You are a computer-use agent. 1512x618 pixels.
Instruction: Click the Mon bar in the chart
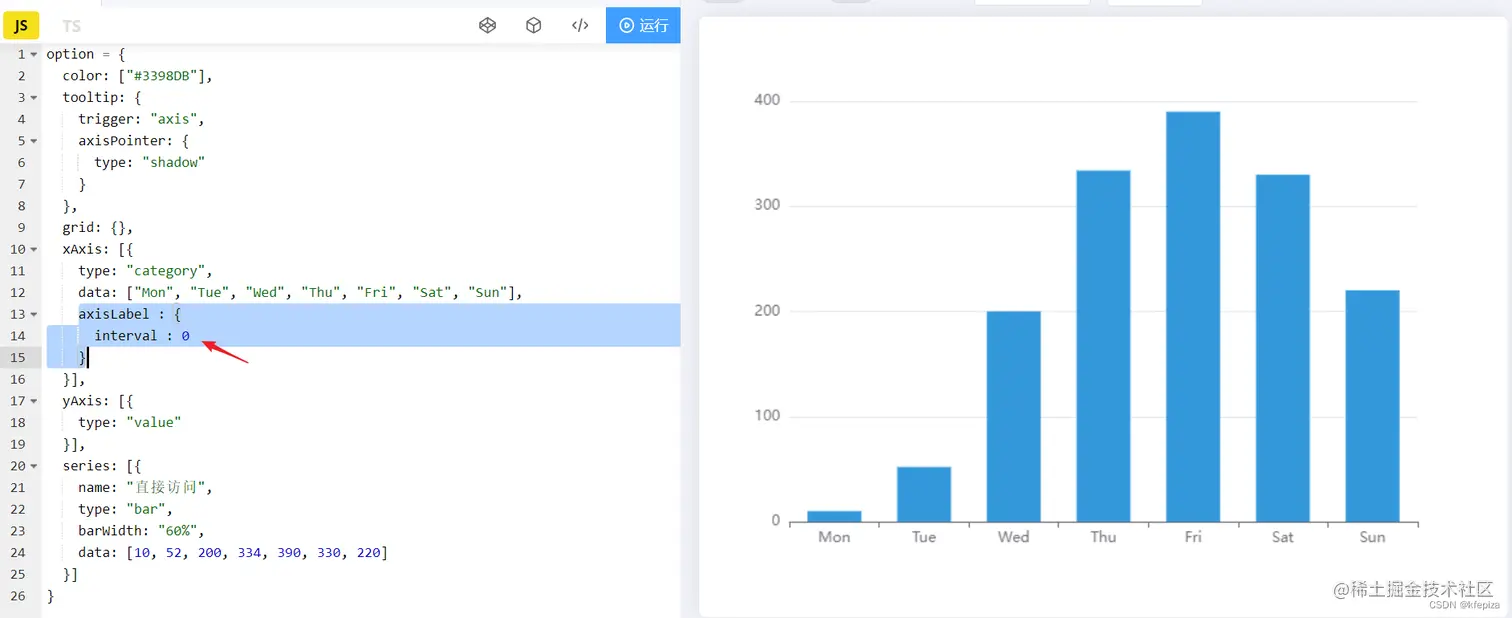(x=834, y=516)
